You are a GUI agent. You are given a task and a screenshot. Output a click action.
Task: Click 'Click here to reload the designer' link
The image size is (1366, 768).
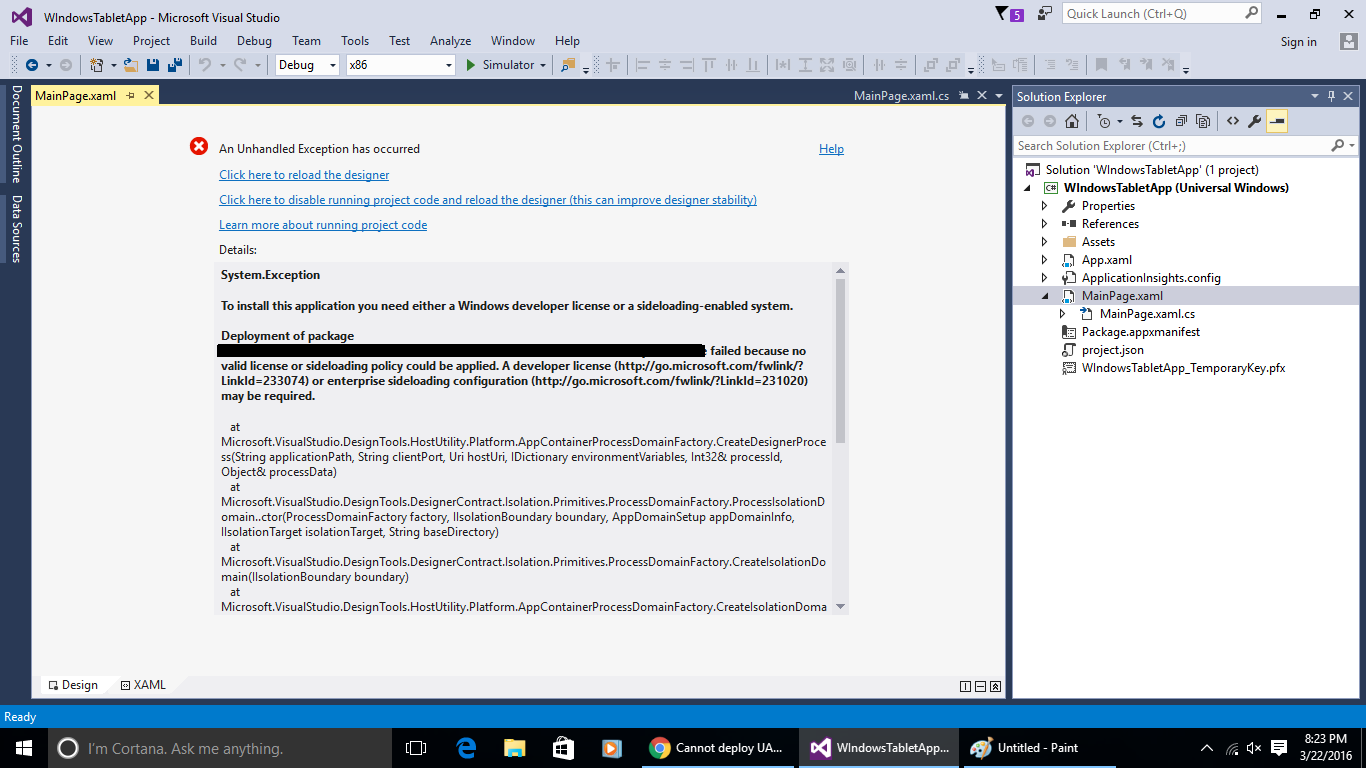coord(304,175)
